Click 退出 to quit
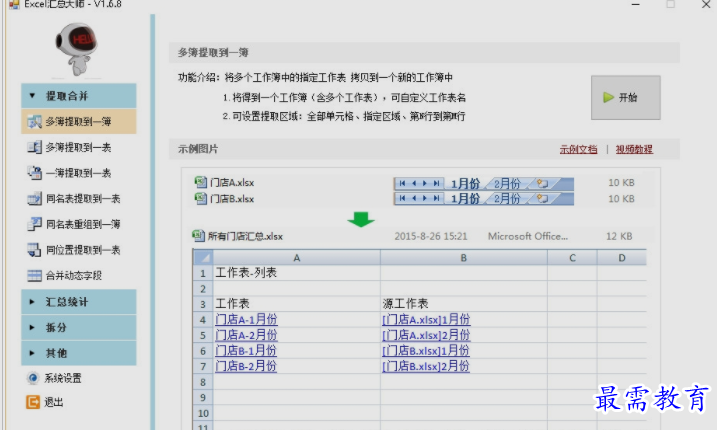The height and width of the screenshot is (430, 717). tap(54, 402)
